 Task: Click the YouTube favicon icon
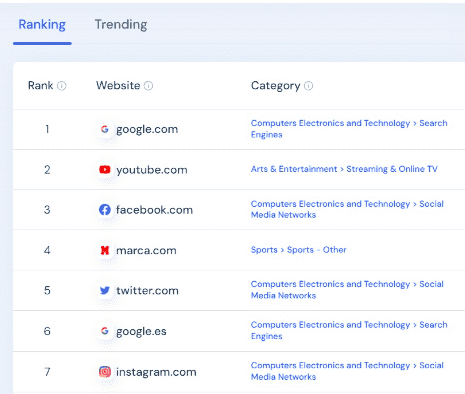(x=105, y=170)
